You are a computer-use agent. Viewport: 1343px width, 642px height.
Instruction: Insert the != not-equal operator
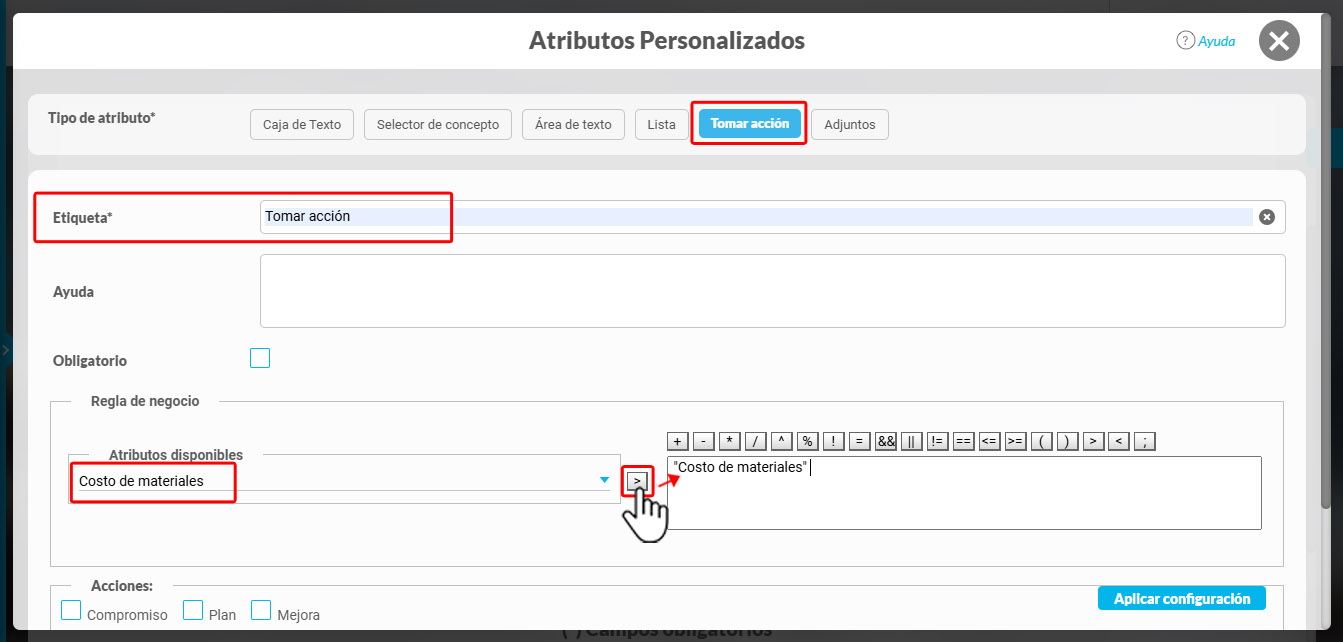(938, 441)
